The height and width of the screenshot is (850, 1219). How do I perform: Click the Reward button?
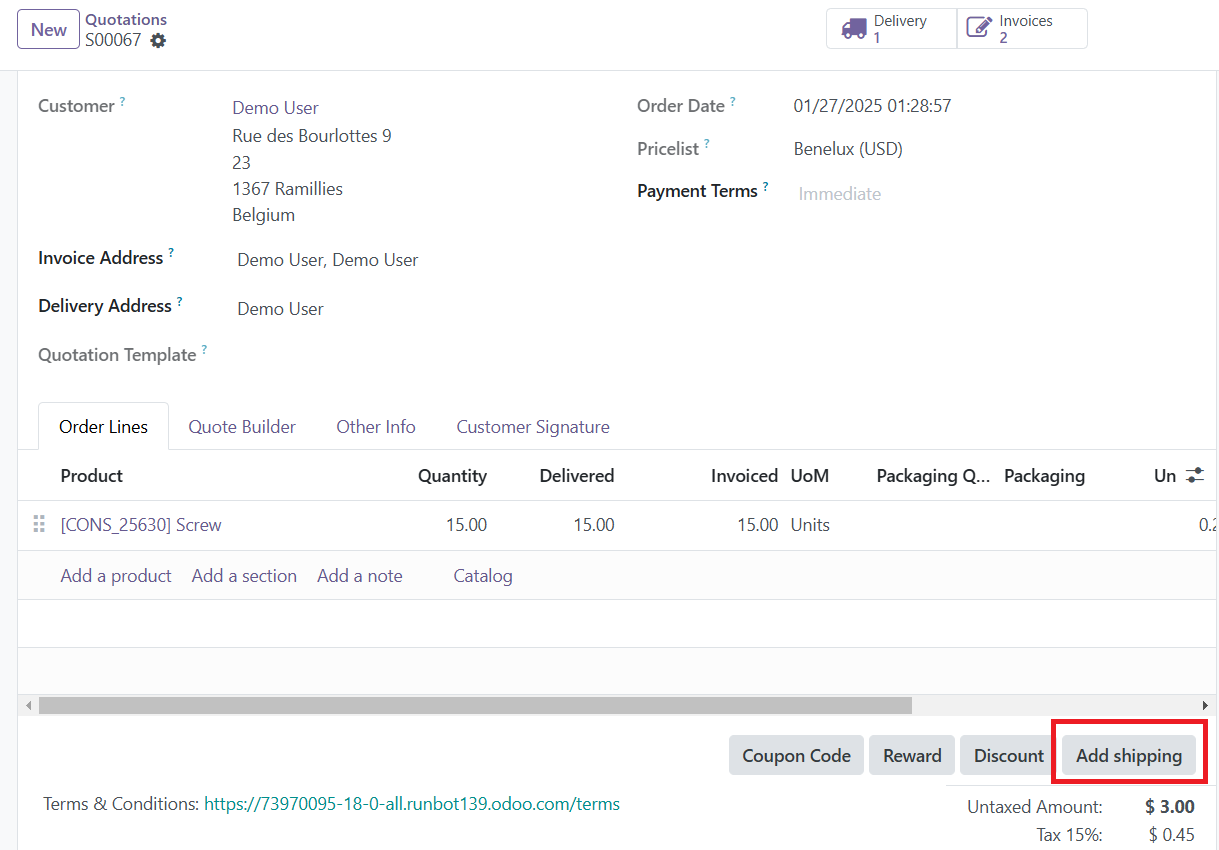912,756
